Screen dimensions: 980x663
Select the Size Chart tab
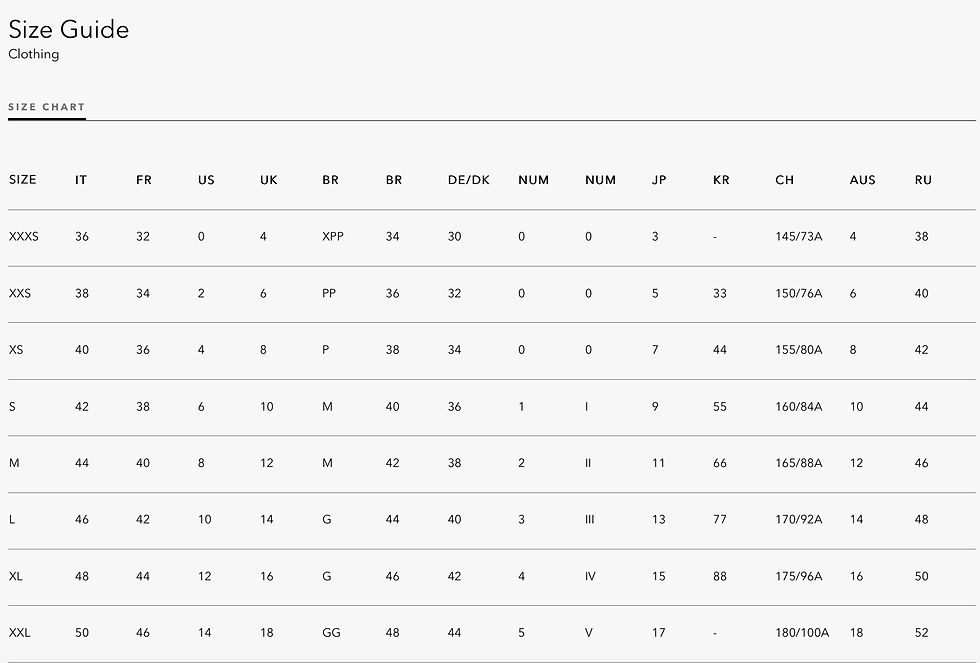47,107
